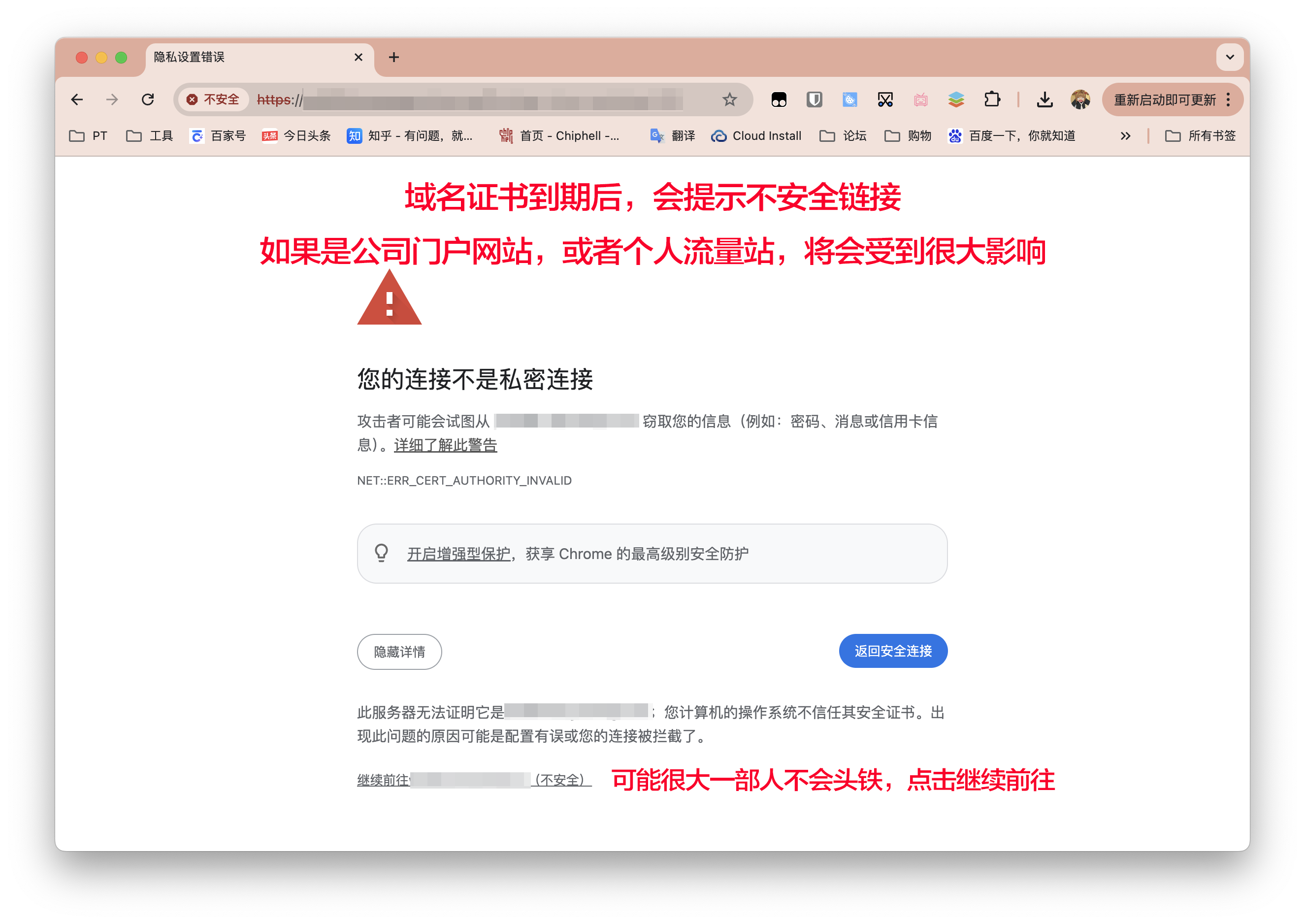Viewport: 1305px width, 924px height.
Task: Click the Bitwarden shield extension icon
Action: pyautogui.click(x=814, y=99)
